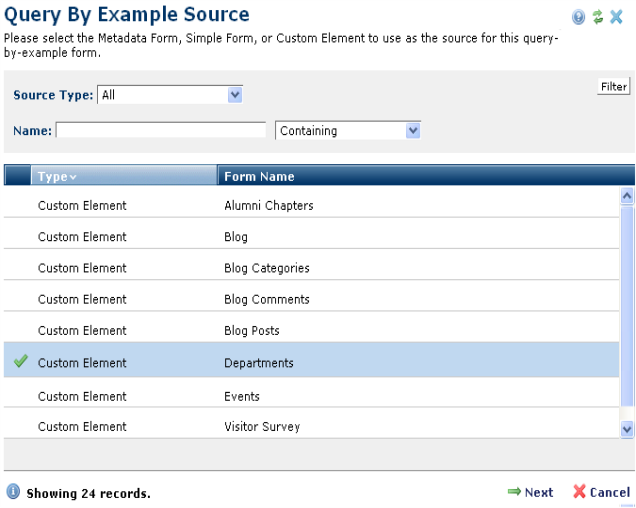Click the green refresh arrows icon
The height and width of the screenshot is (508, 636).
click(597, 17)
